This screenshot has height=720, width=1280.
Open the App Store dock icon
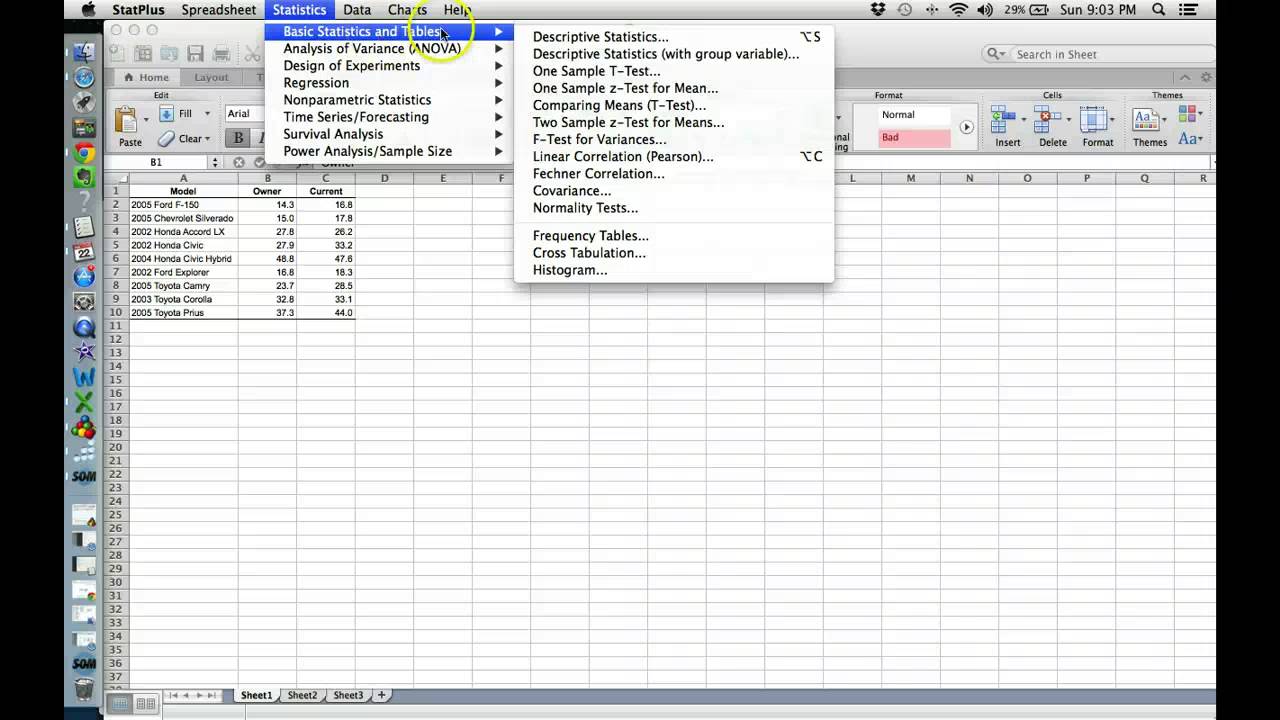click(84, 277)
